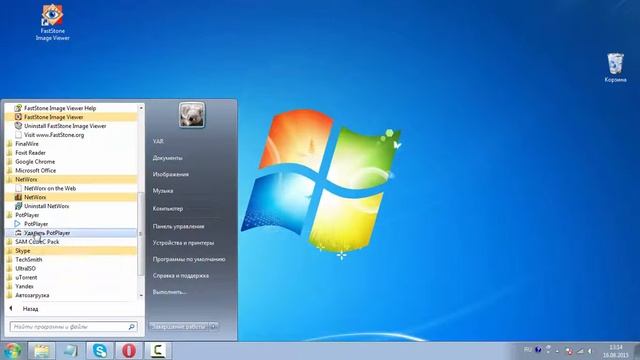
Task: Open Skype from the taskbar
Action: click(100, 351)
